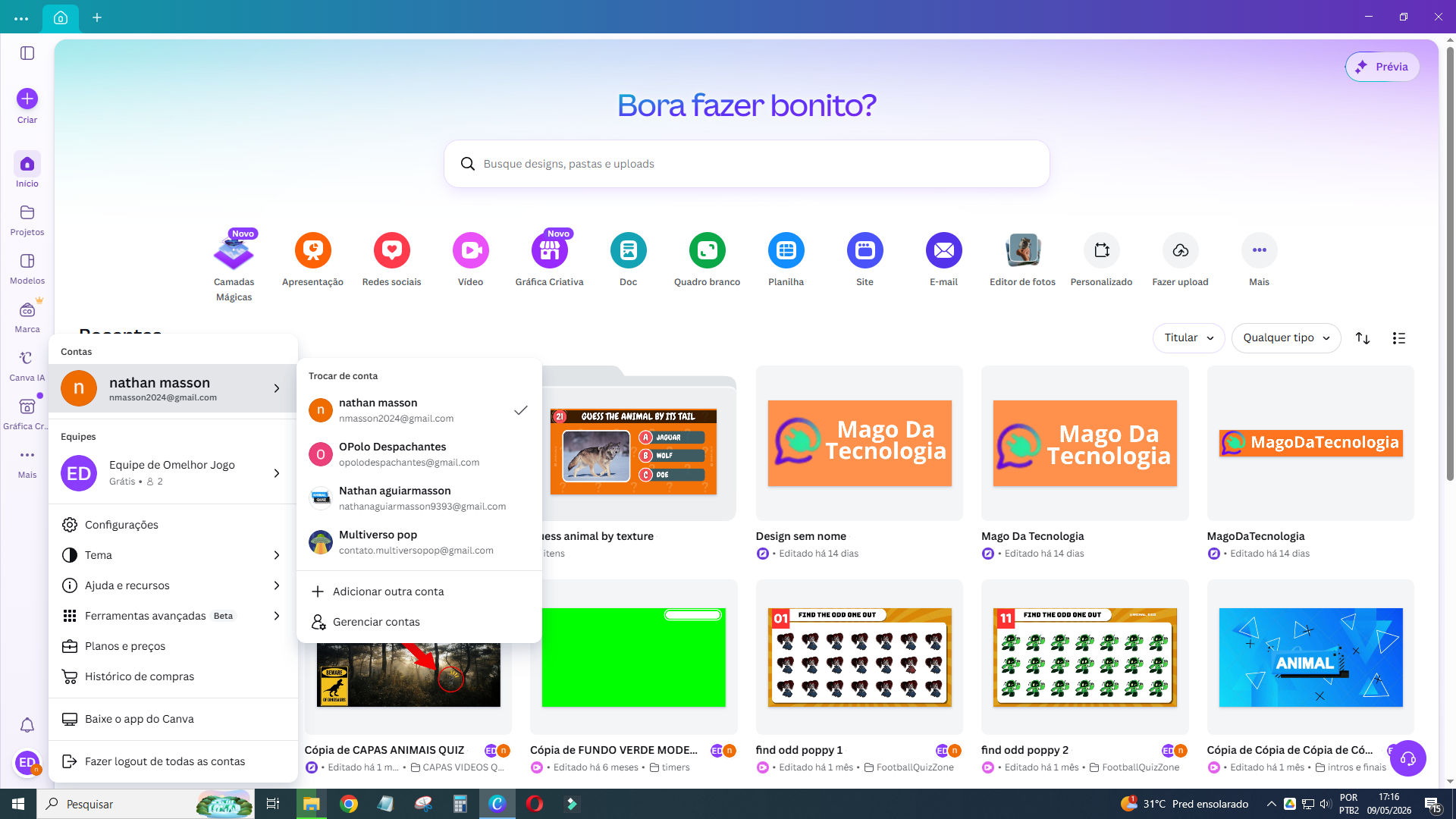Open the MagoDaTecnologia design thumbnail
Image resolution: width=1456 pixels, height=819 pixels.
pyautogui.click(x=1310, y=443)
